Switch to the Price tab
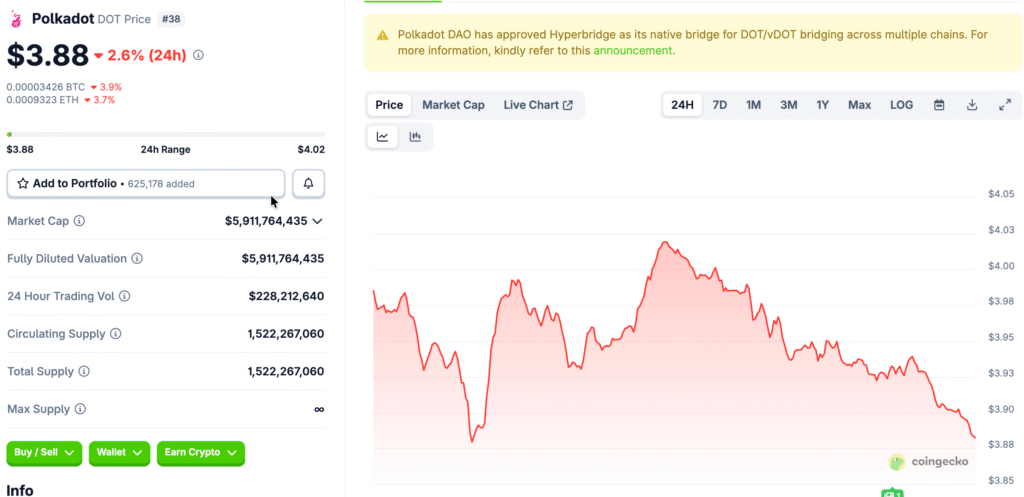 coord(389,104)
